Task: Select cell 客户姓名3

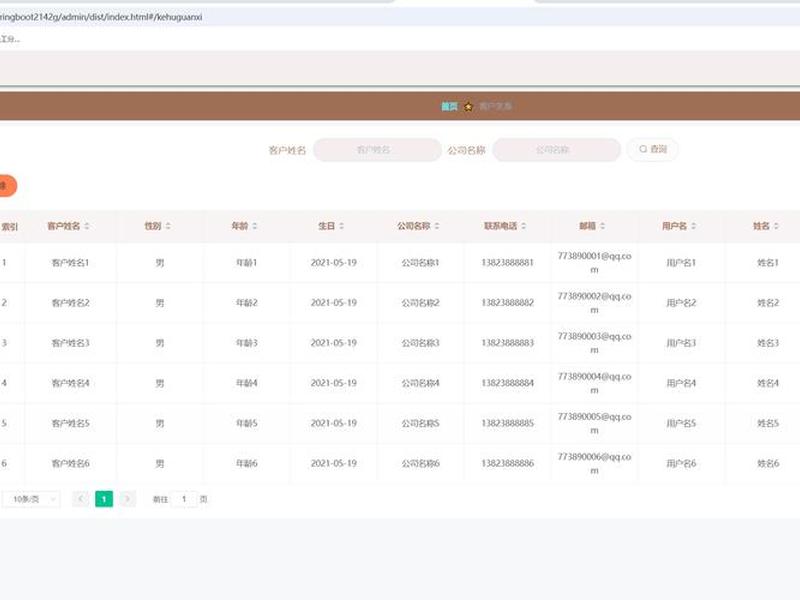Action: (x=70, y=343)
